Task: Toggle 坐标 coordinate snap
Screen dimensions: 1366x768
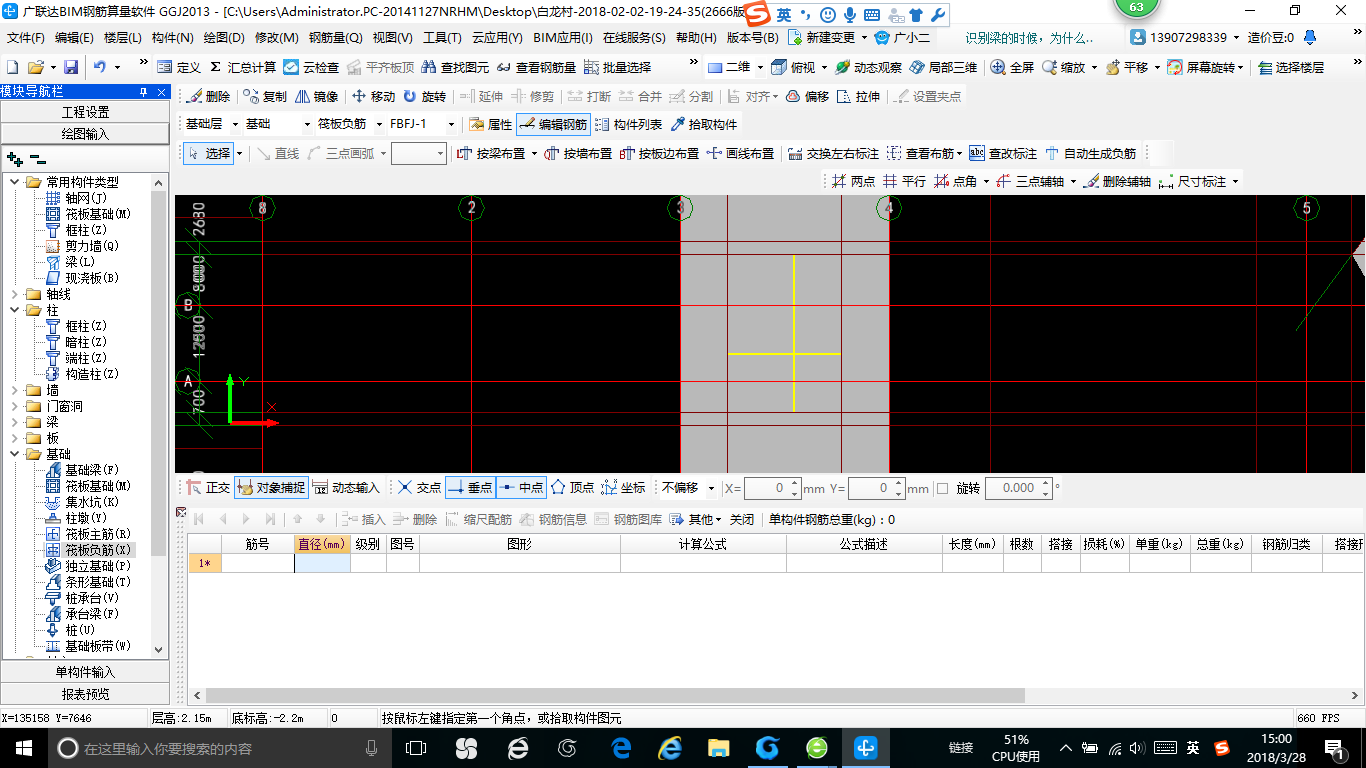Action: pos(623,488)
